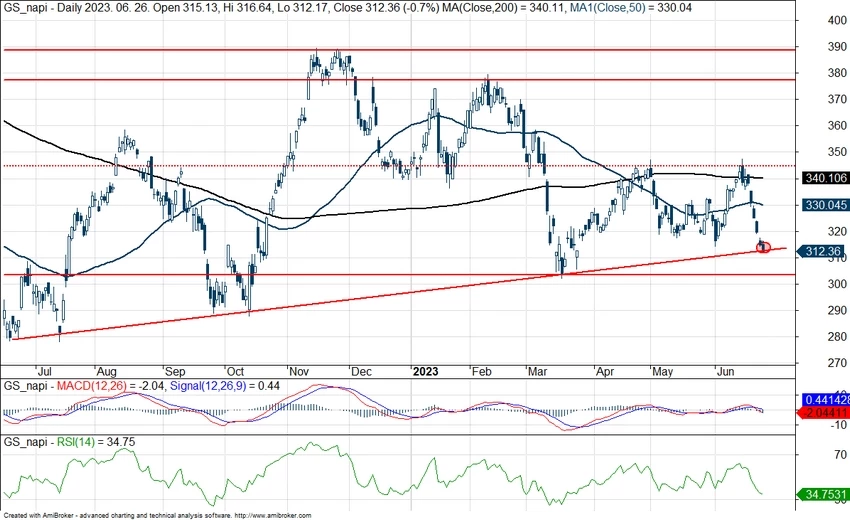This screenshot has height=520, width=850.
Task: Select the blue 330.045 price label
Action: 825,204
